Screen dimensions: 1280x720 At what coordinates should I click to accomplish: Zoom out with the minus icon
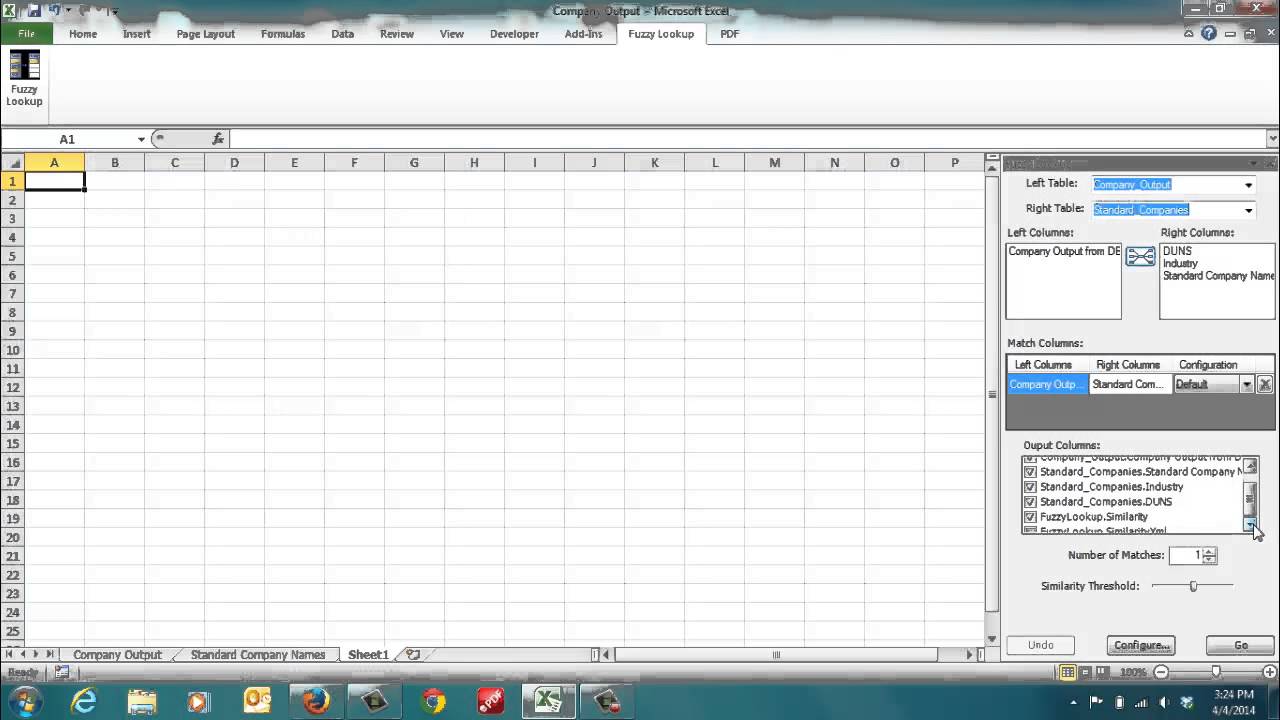(x=1160, y=673)
